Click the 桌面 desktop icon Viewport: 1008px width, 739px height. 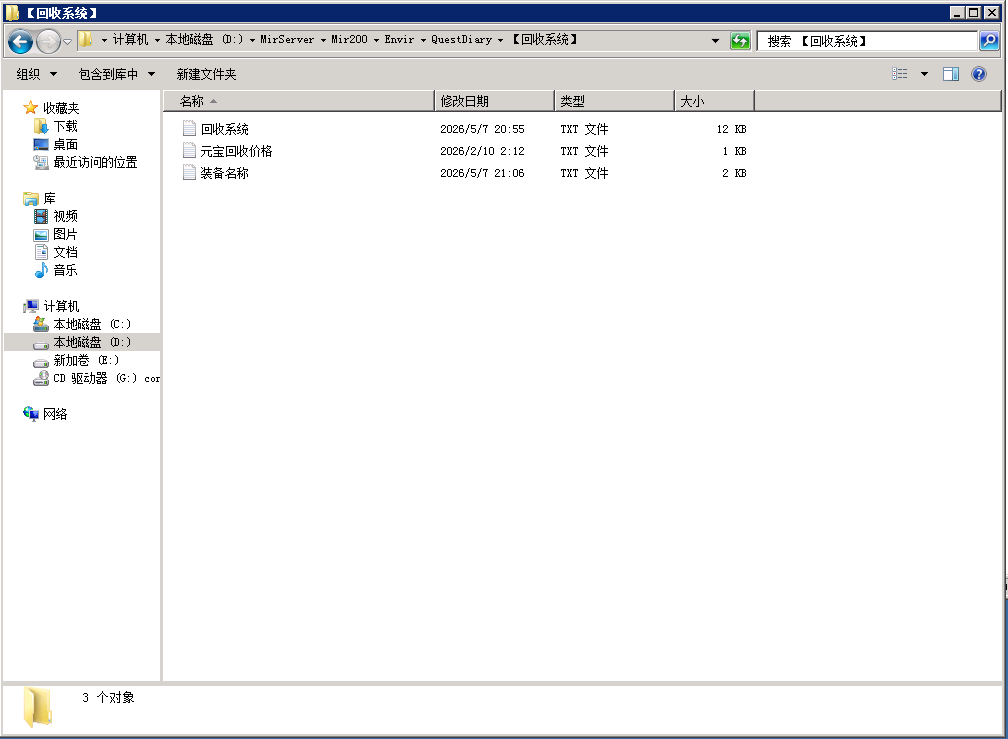tap(40, 144)
